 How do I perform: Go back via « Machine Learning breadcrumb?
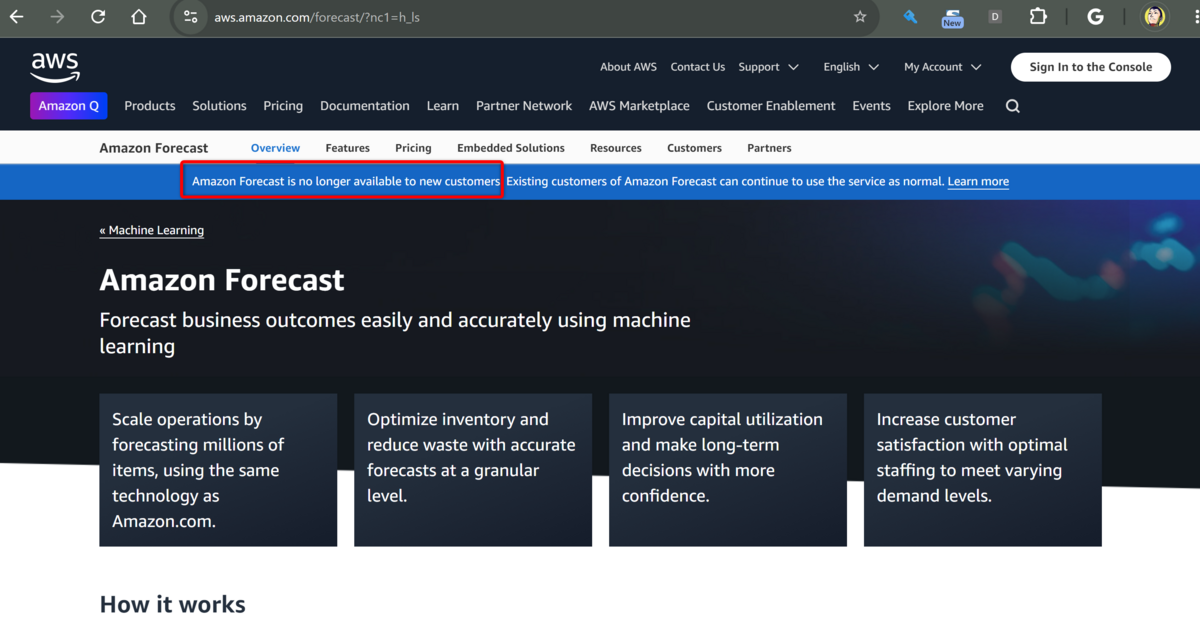click(151, 230)
